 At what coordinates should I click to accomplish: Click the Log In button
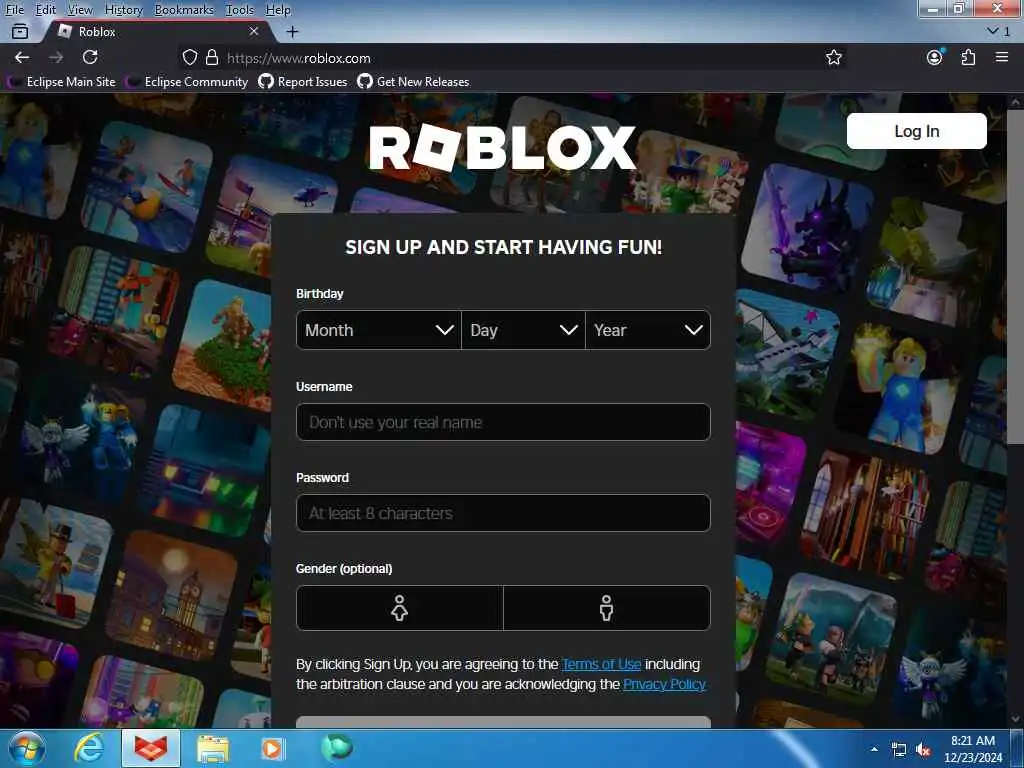coord(916,131)
